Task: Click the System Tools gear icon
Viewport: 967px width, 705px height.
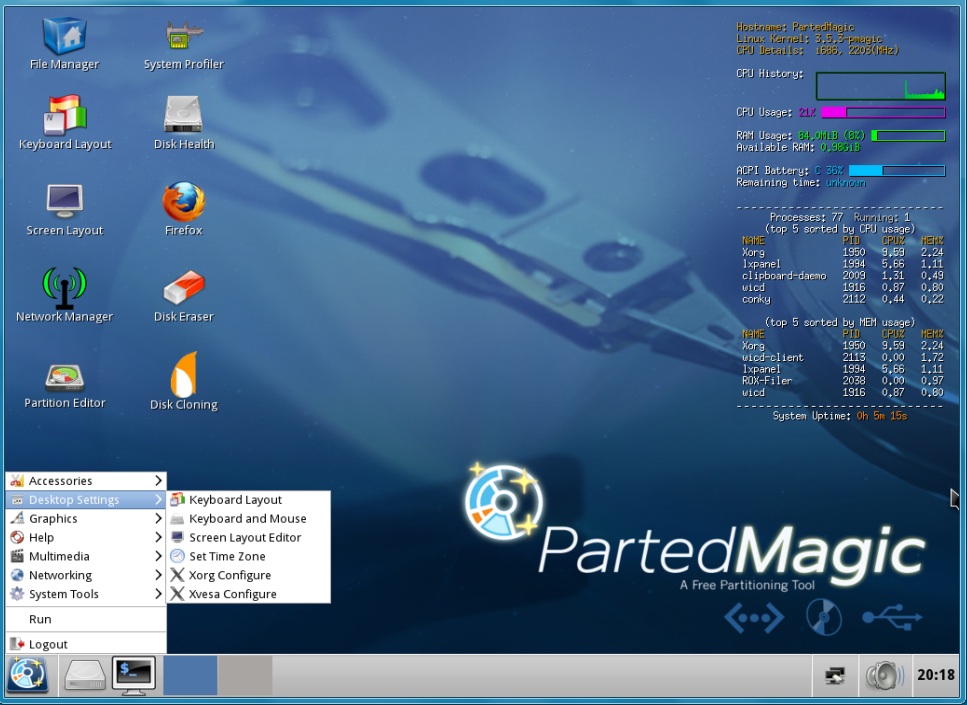Action: (x=17, y=593)
